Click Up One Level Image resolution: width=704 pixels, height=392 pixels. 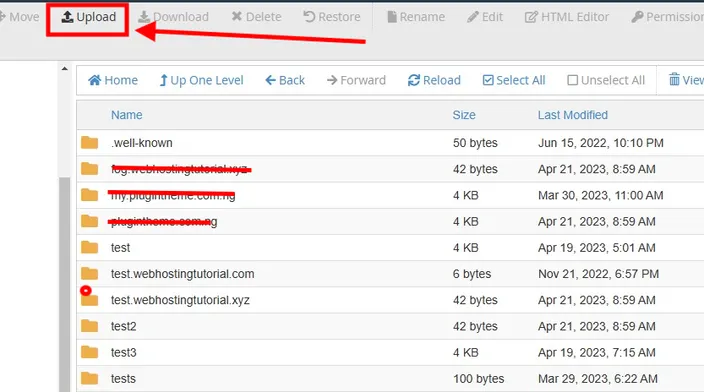tap(202, 80)
